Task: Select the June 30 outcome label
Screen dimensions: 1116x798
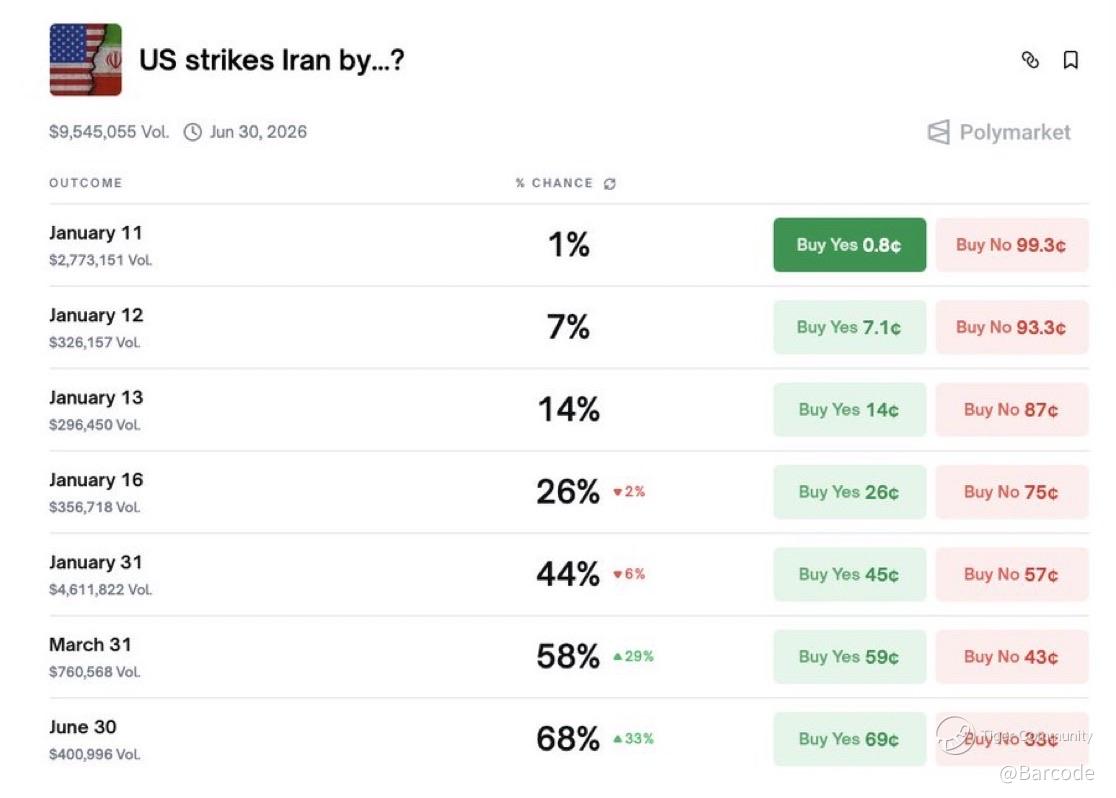Action: (x=83, y=727)
